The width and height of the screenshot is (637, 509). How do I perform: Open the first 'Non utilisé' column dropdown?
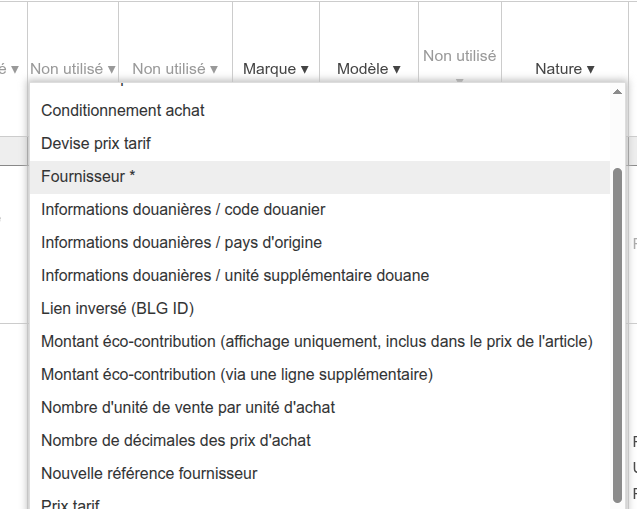click(x=73, y=69)
